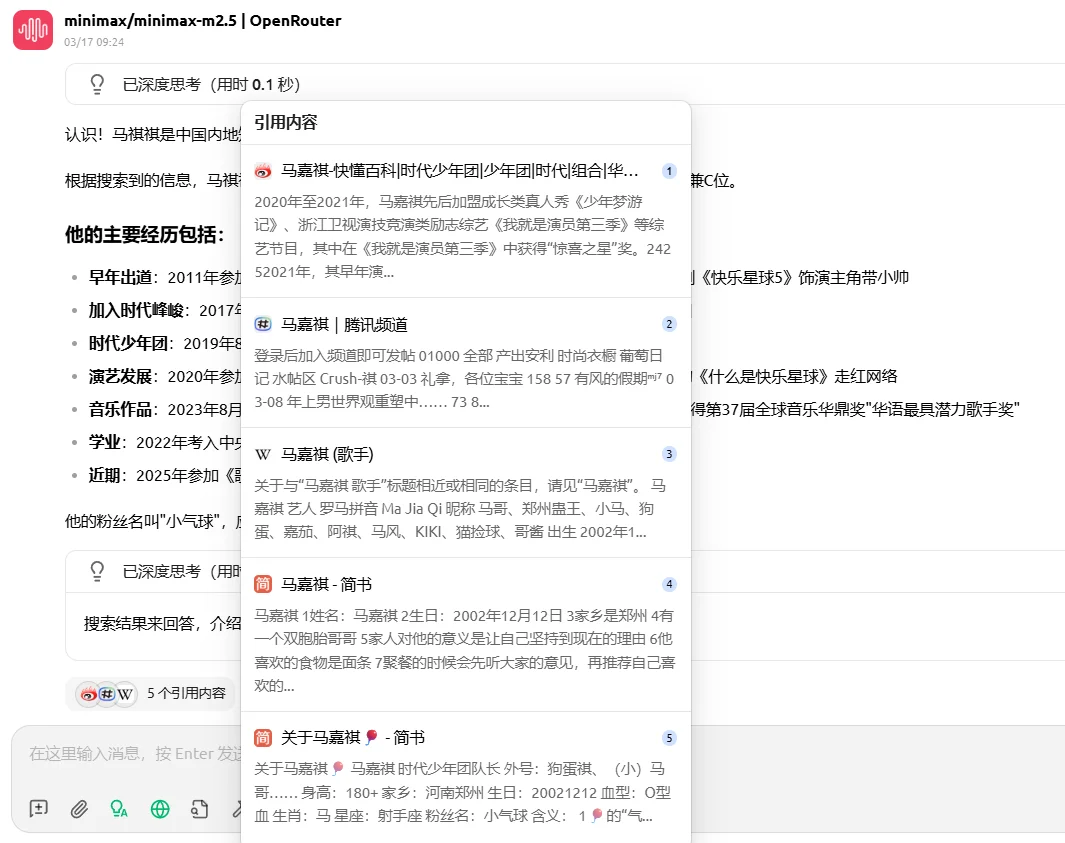Click the 简书 icon beside 关于马嘉祺
This screenshot has height=843, width=1065.
point(262,737)
